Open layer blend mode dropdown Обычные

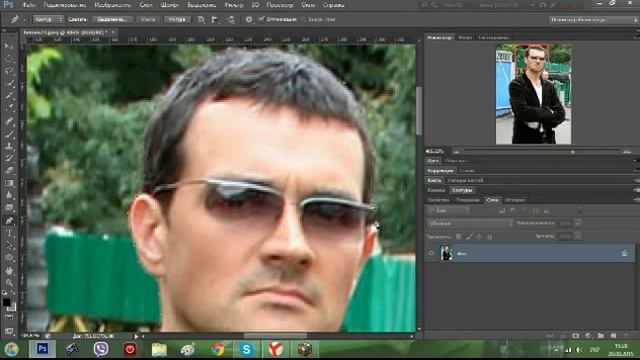pyautogui.click(x=470, y=223)
